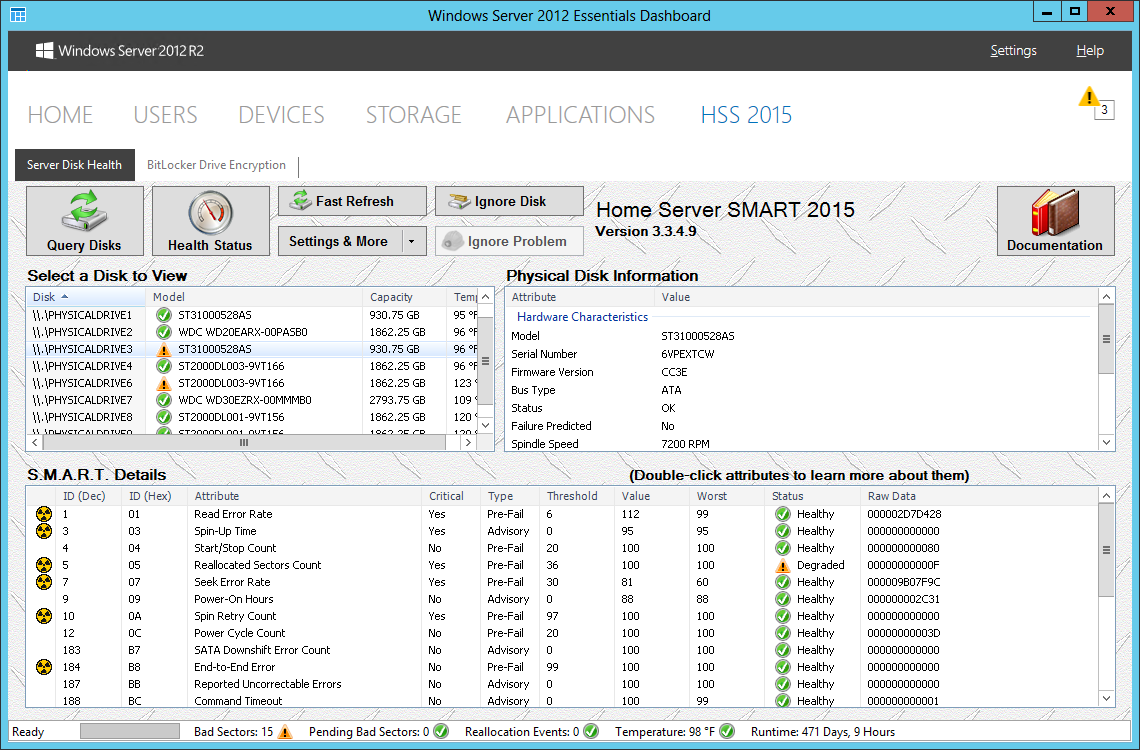Image resolution: width=1140 pixels, height=750 pixels.
Task: Open the Settings & More button
Action: click(x=338, y=241)
